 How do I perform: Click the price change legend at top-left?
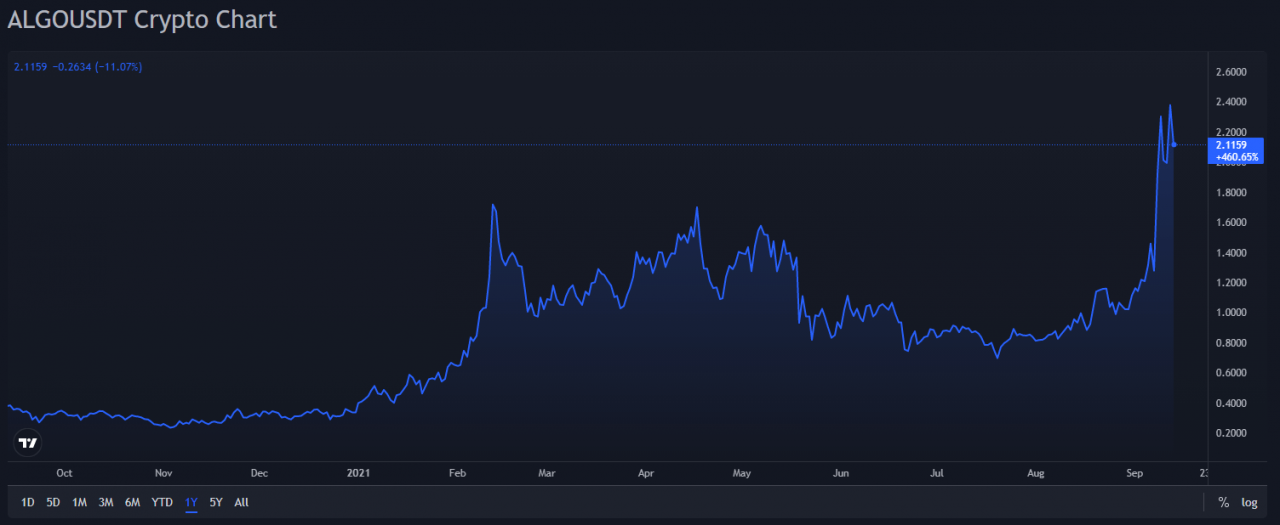click(x=78, y=67)
